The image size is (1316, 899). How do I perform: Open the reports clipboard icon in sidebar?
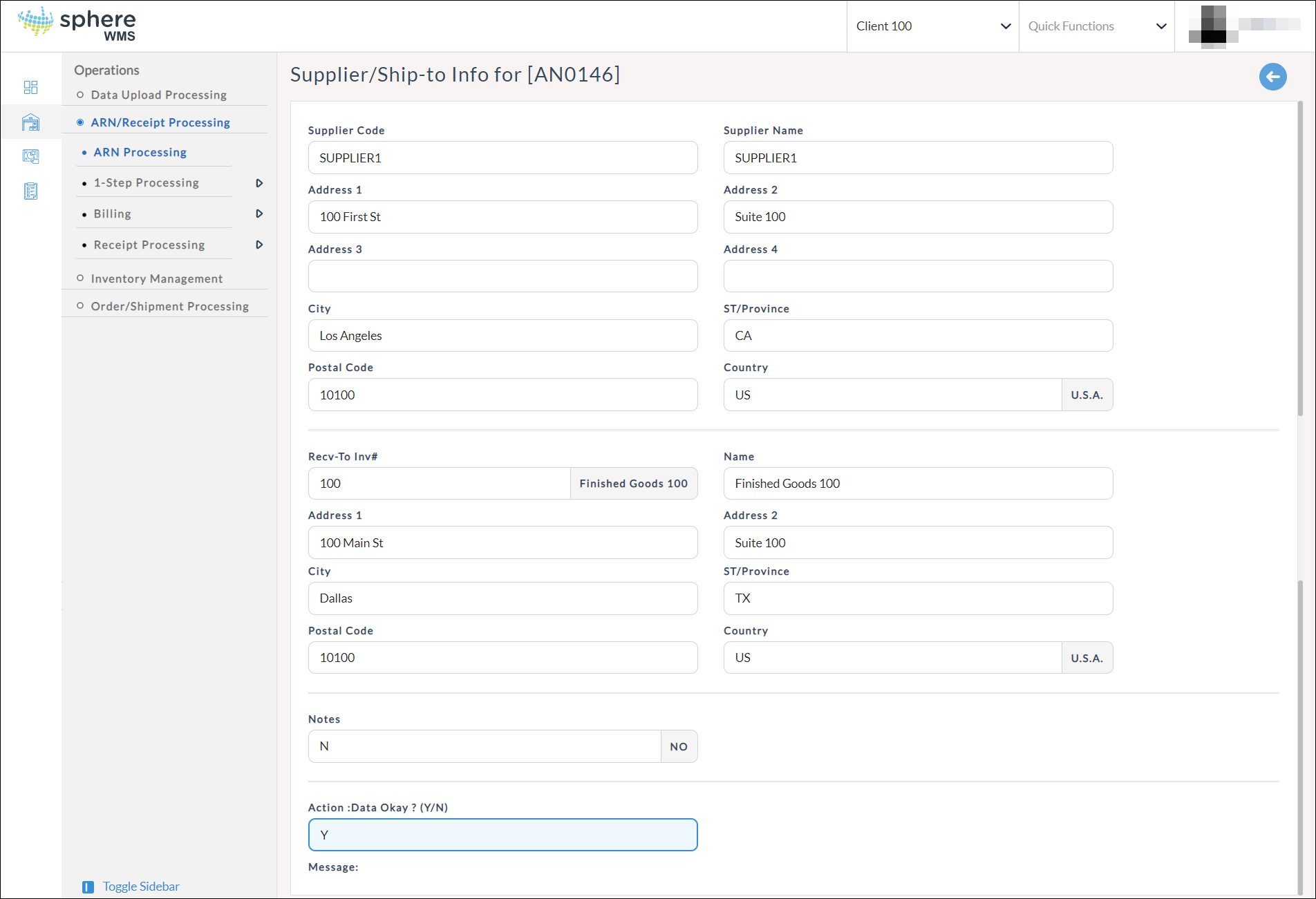pyautogui.click(x=30, y=191)
